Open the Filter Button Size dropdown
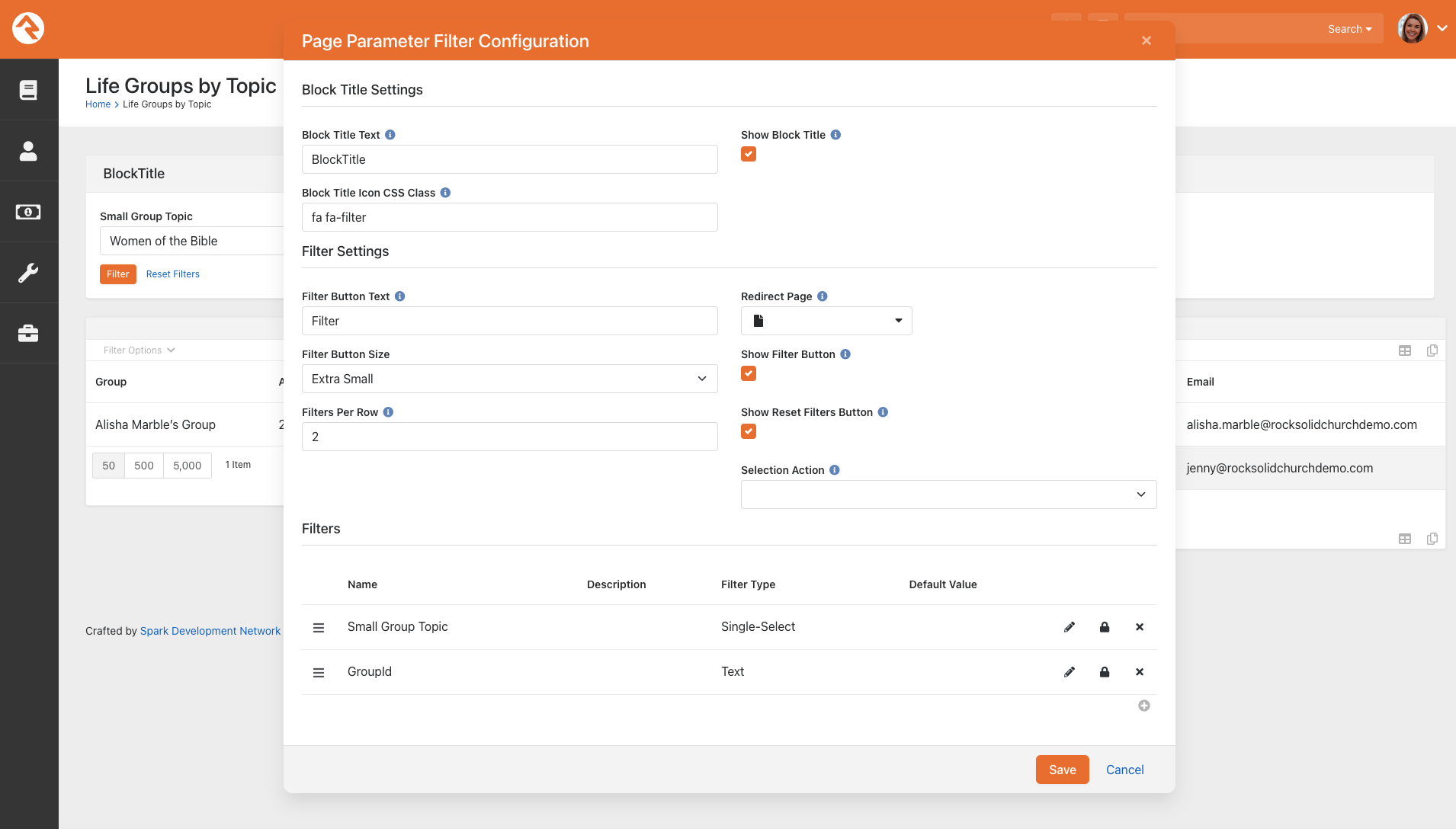 click(510, 379)
